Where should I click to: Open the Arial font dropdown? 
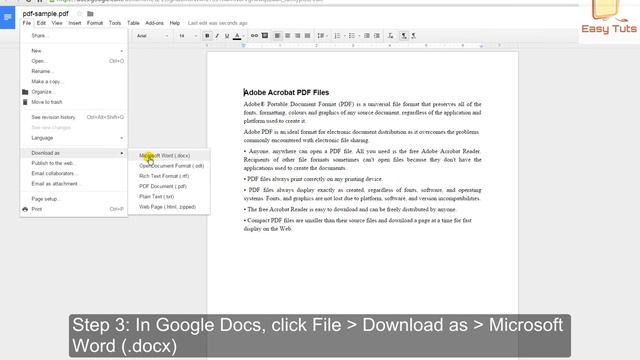[x=152, y=36]
